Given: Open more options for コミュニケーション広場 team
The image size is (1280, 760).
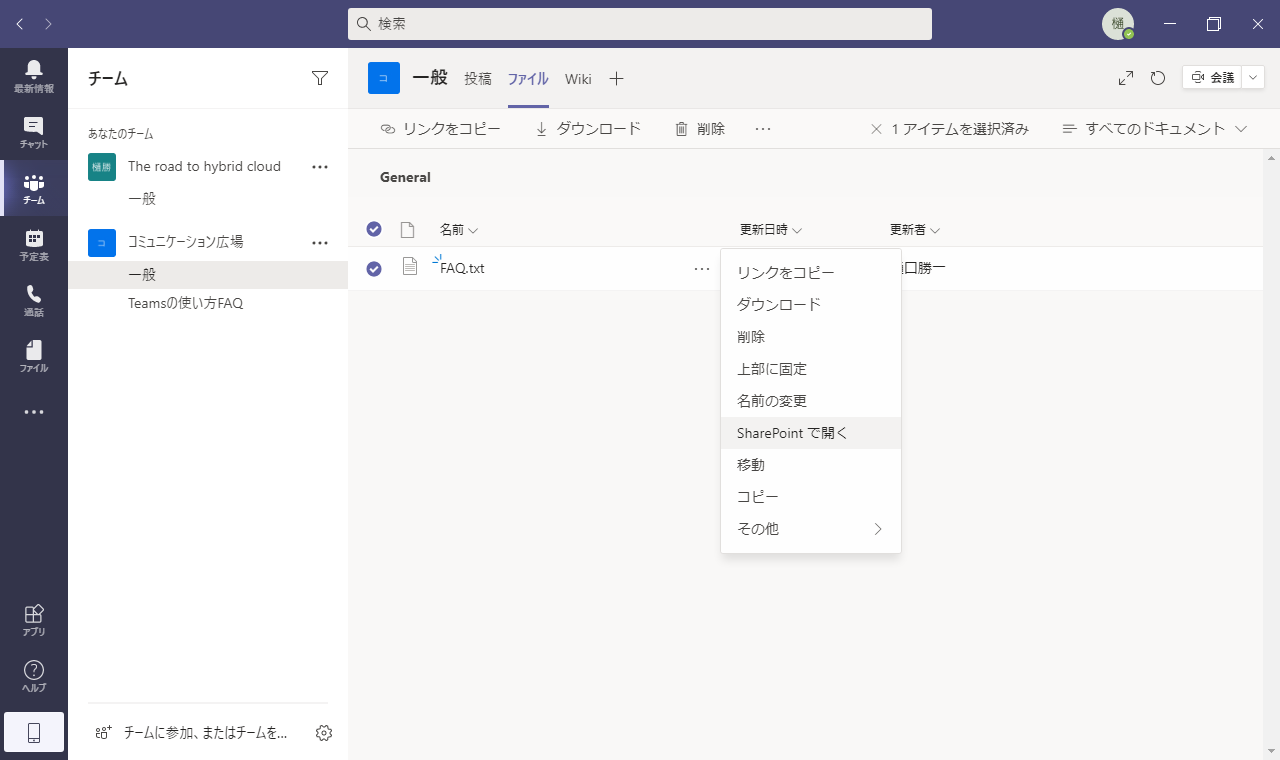Looking at the screenshot, I should click(320, 242).
